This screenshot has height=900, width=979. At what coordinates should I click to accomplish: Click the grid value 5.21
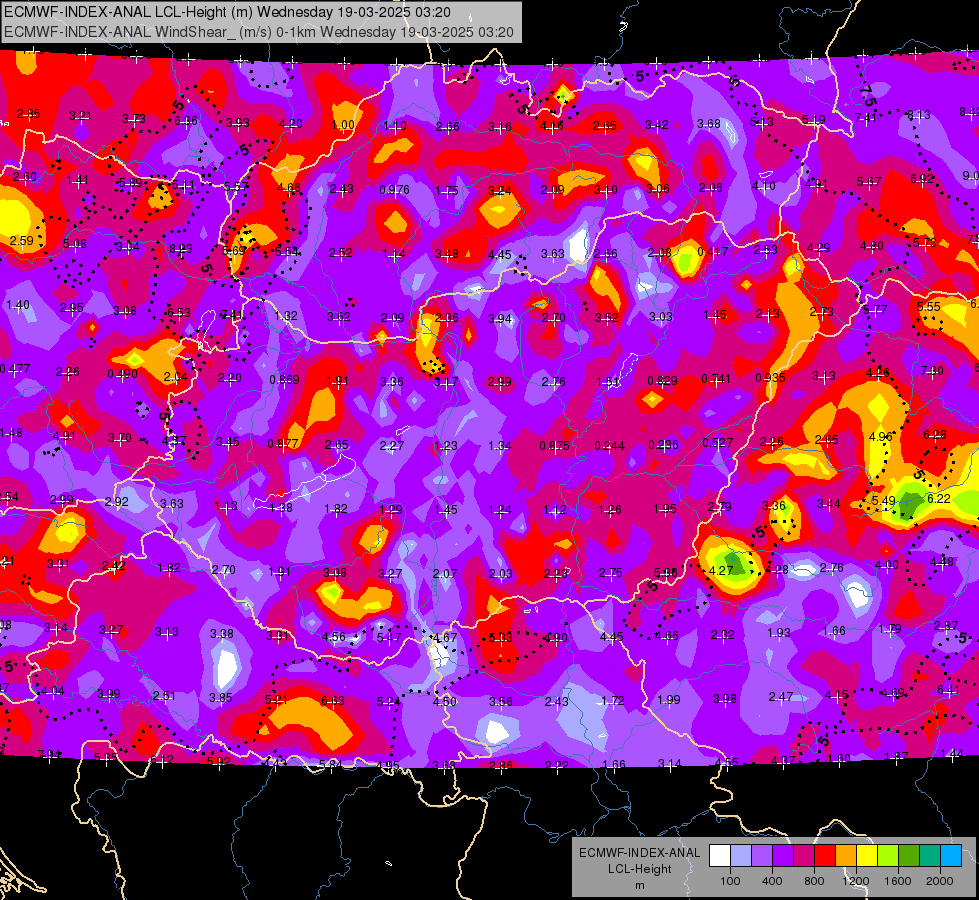pyautogui.click(x=276, y=700)
